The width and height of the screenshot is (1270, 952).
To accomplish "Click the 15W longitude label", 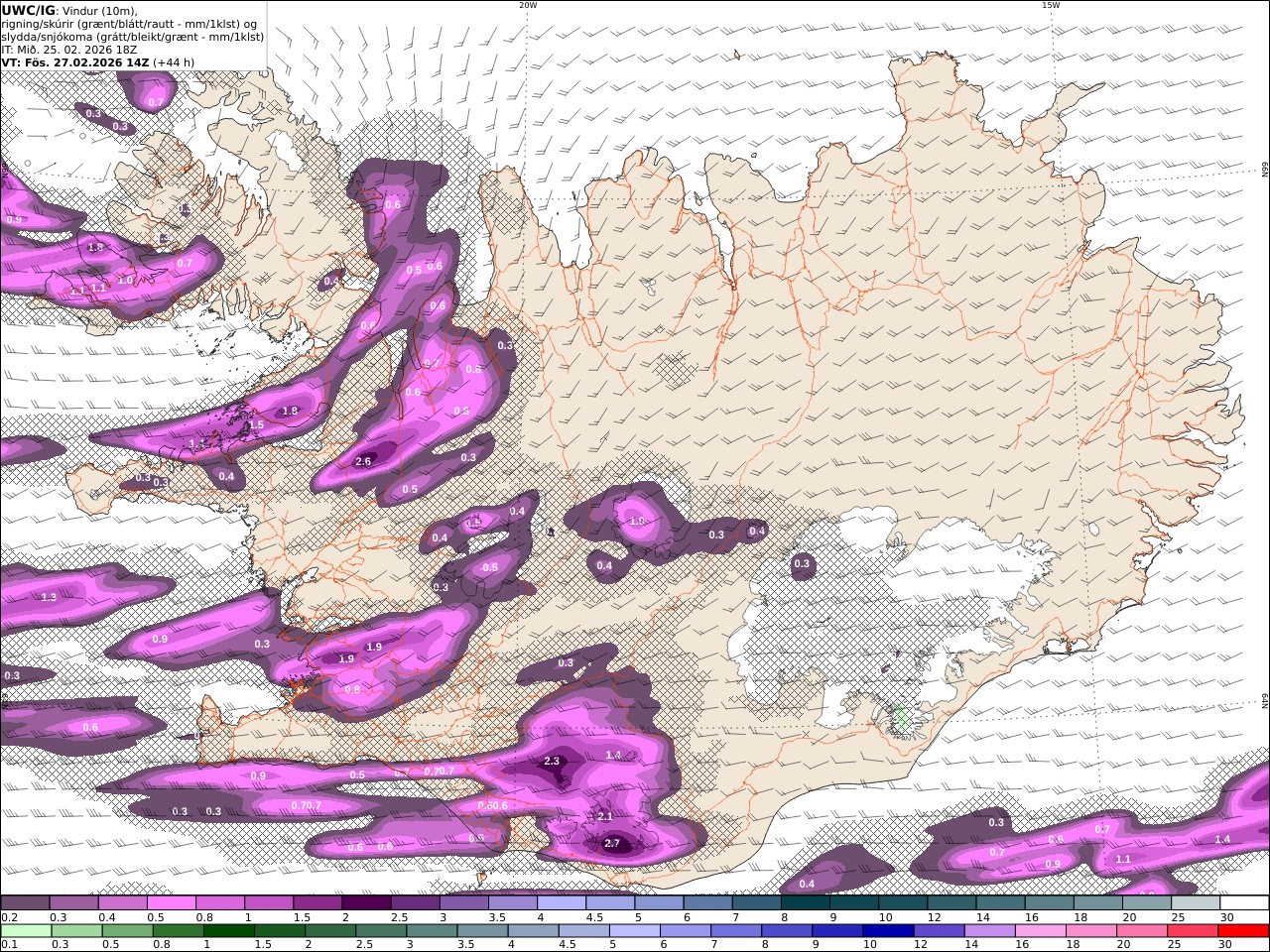I will (1051, 5).
